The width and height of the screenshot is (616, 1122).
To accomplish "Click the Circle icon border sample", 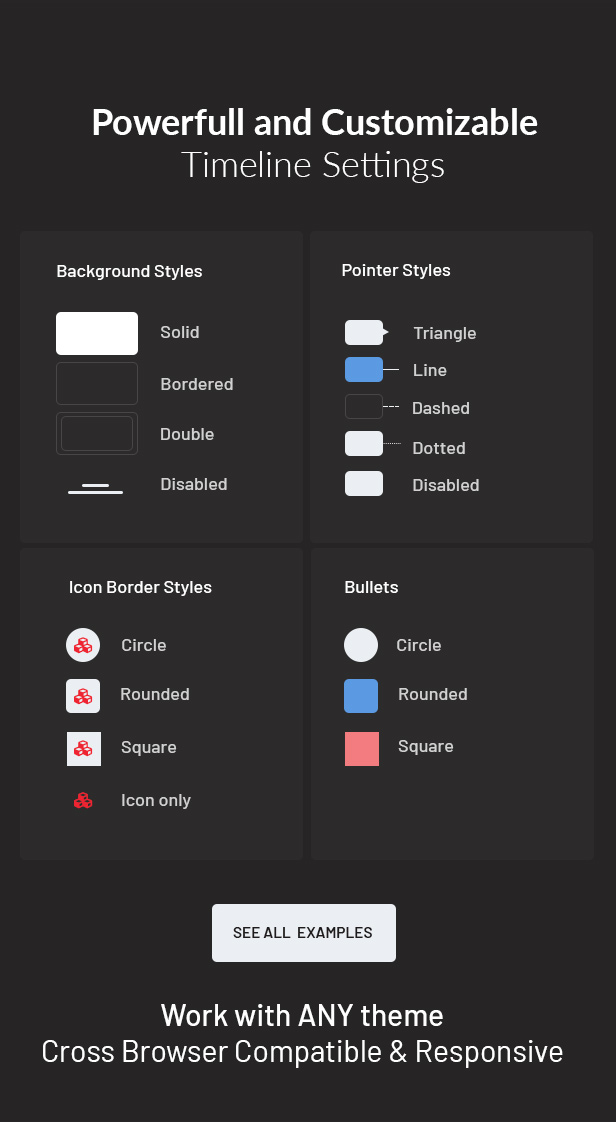I will (83, 645).
